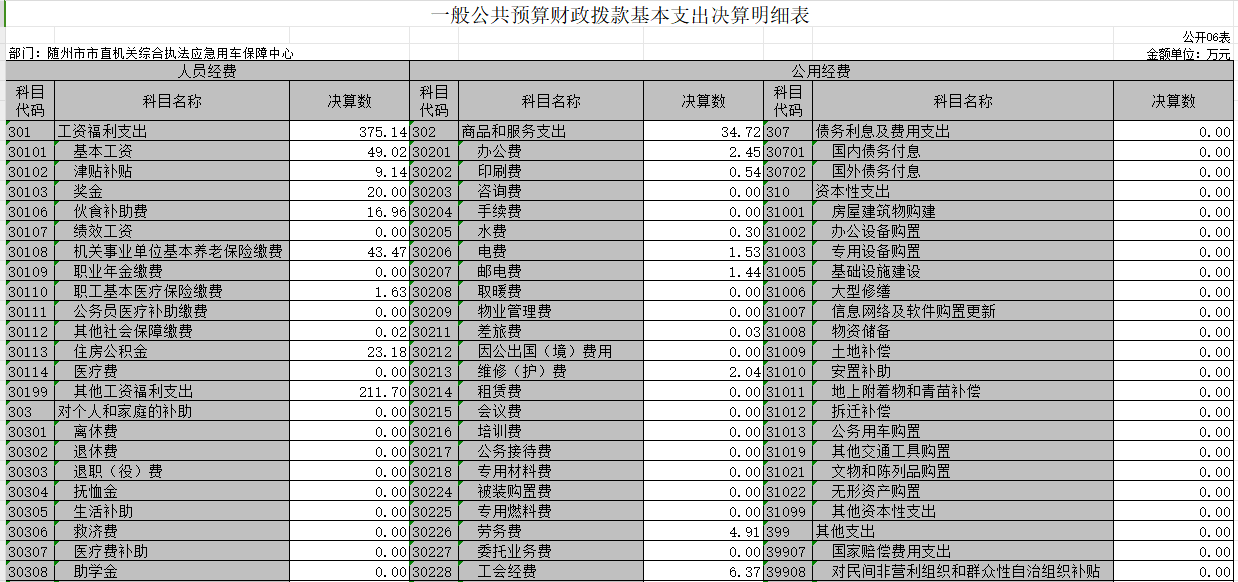This screenshot has height=582, width=1238.
Task: Select the value 49.02
Action: 350,151
